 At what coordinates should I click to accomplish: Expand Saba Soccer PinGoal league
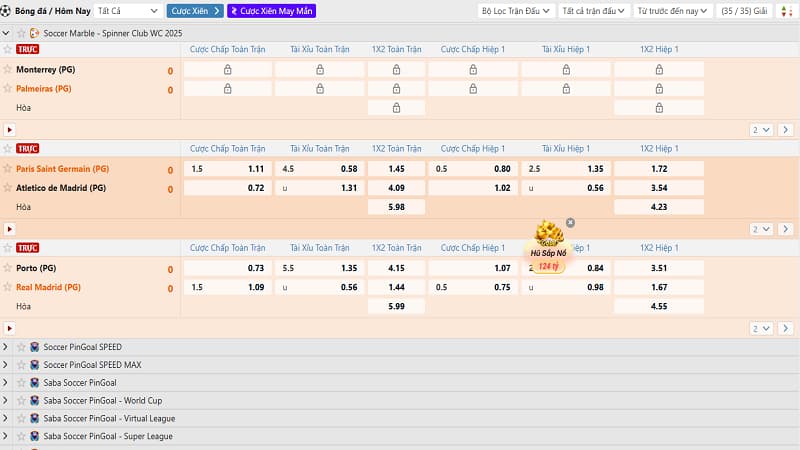click(x=6, y=383)
